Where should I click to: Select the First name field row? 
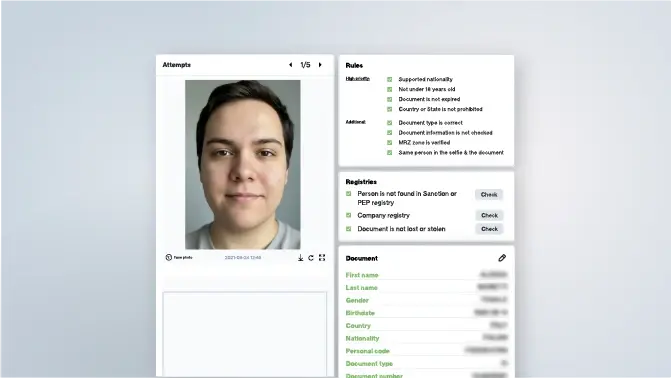point(426,275)
